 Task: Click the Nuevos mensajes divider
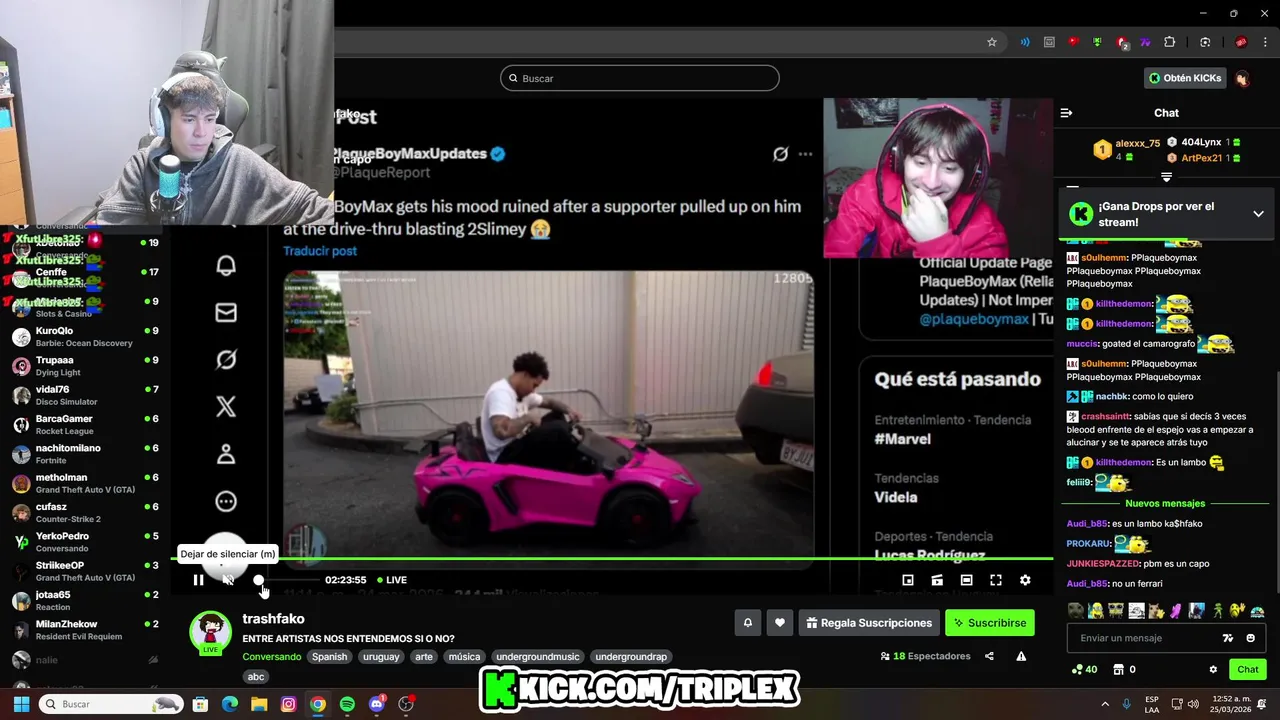[1165, 504]
